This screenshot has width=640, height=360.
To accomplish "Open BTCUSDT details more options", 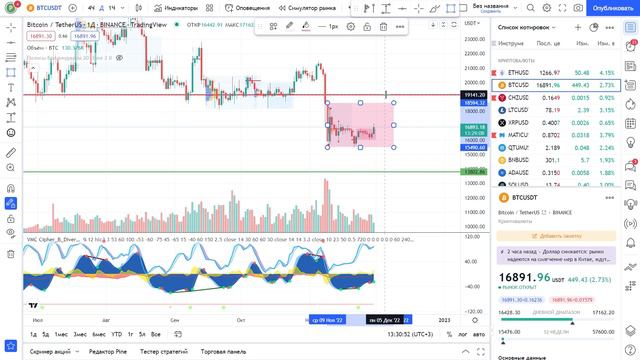I will (610, 198).
